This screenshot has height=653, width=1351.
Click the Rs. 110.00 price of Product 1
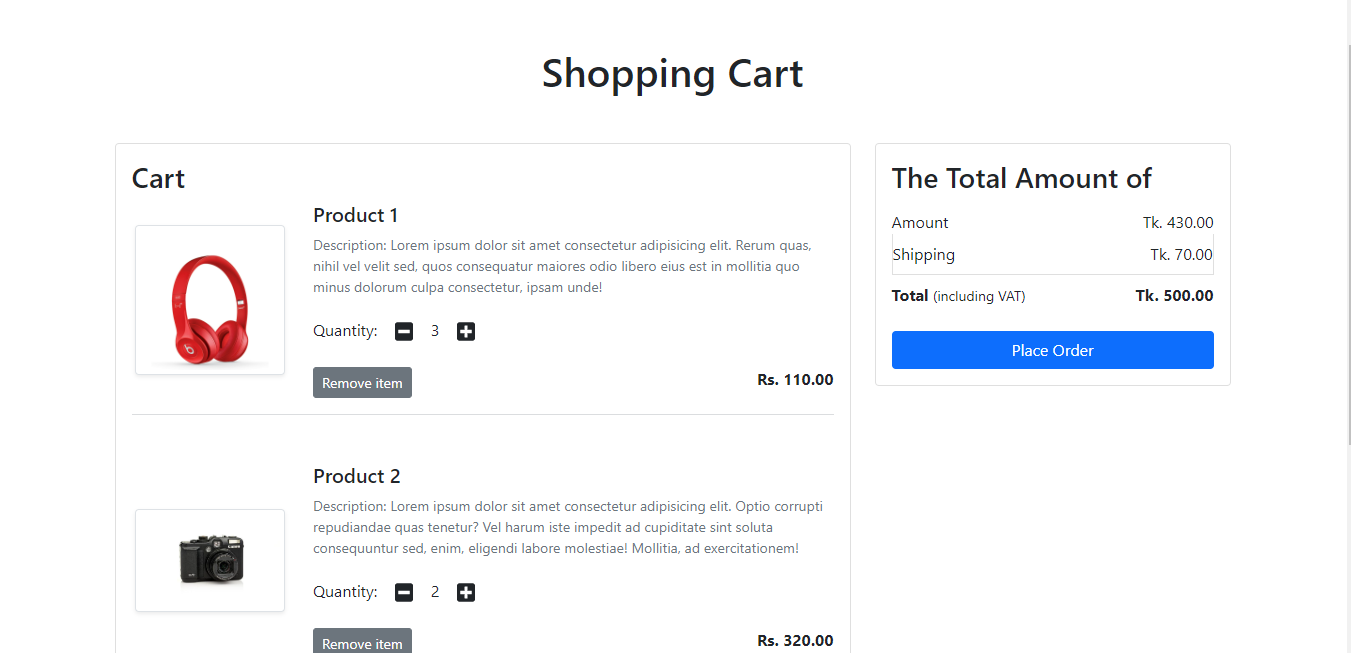coord(795,379)
